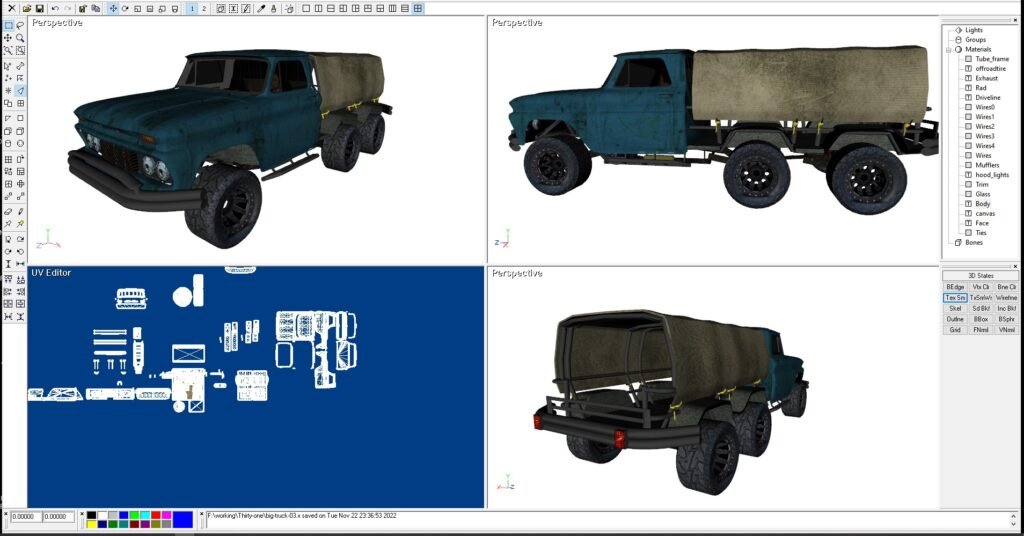Pick the red color swatch in palette
Viewport: 1024px width, 536px height.
[x=156, y=514]
